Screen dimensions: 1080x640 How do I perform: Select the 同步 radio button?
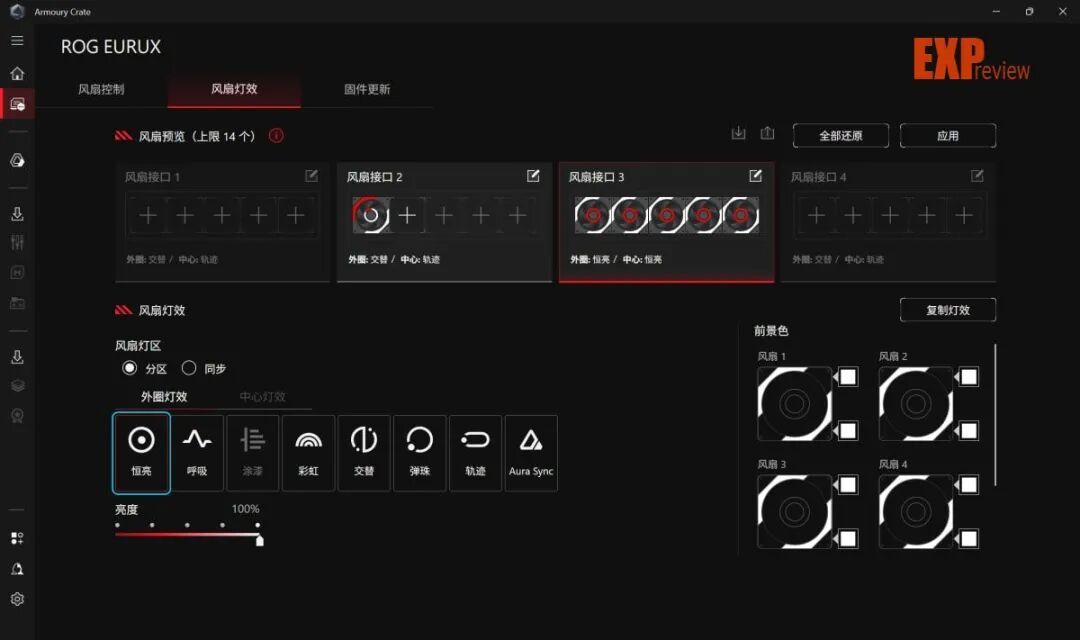(189, 368)
